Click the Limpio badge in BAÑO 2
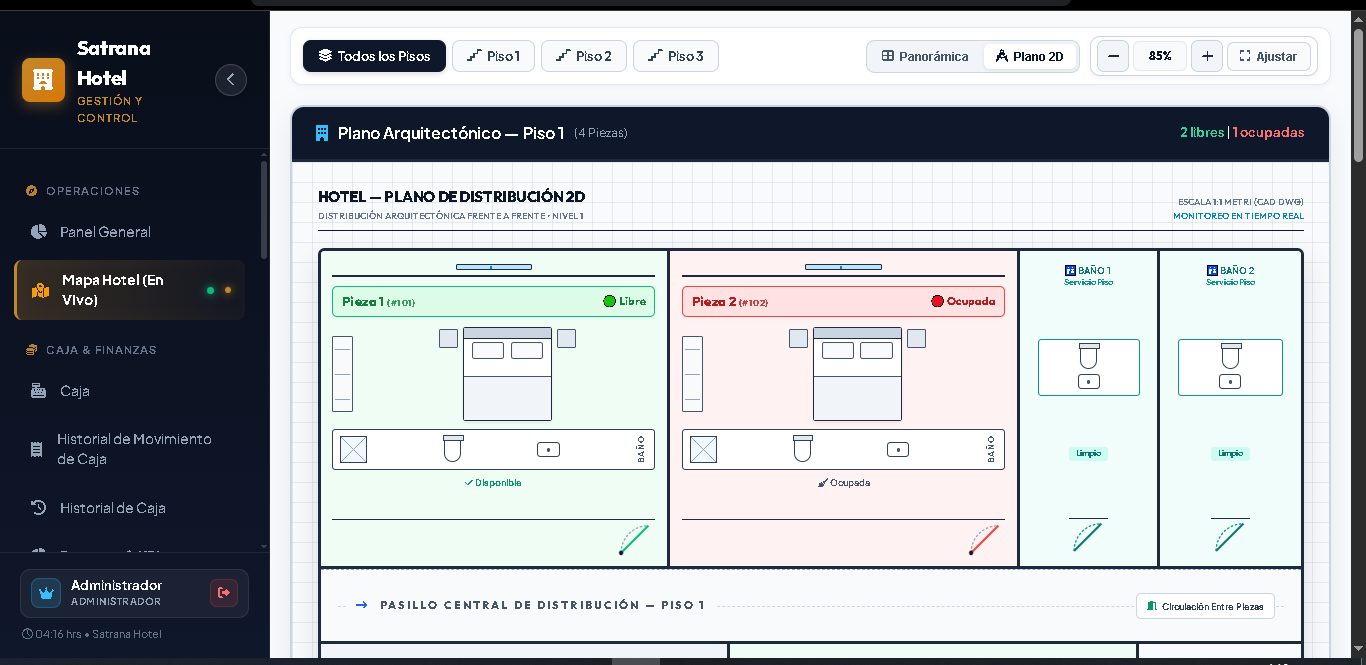This screenshot has width=1366, height=665. [1230, 453]
